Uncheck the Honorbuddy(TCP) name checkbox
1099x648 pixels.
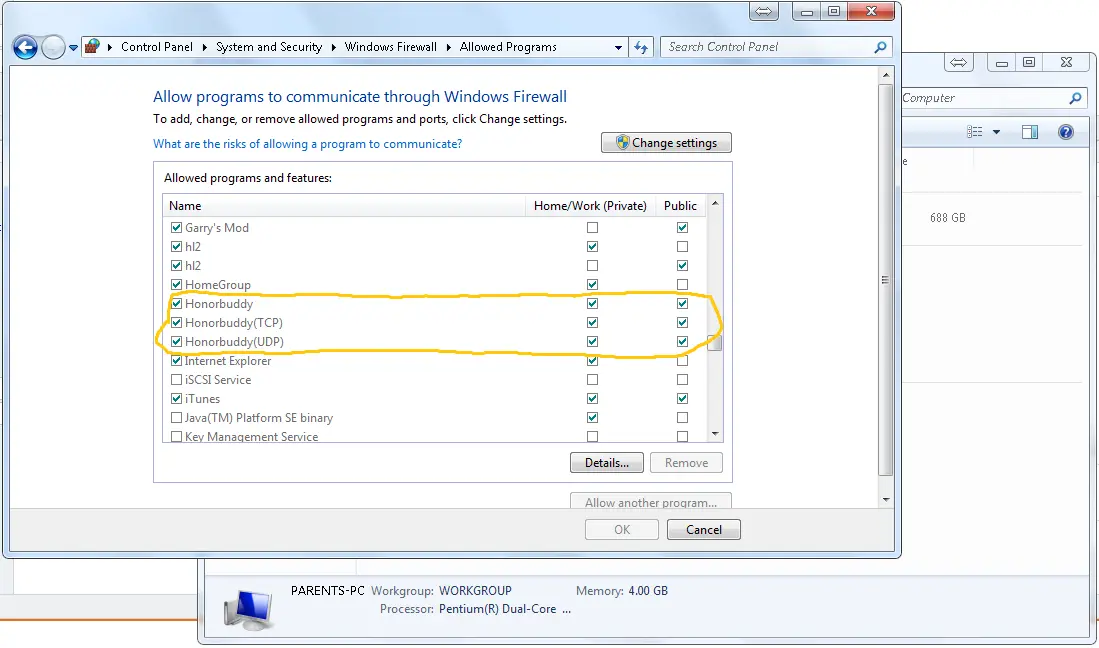coord(177,323)
